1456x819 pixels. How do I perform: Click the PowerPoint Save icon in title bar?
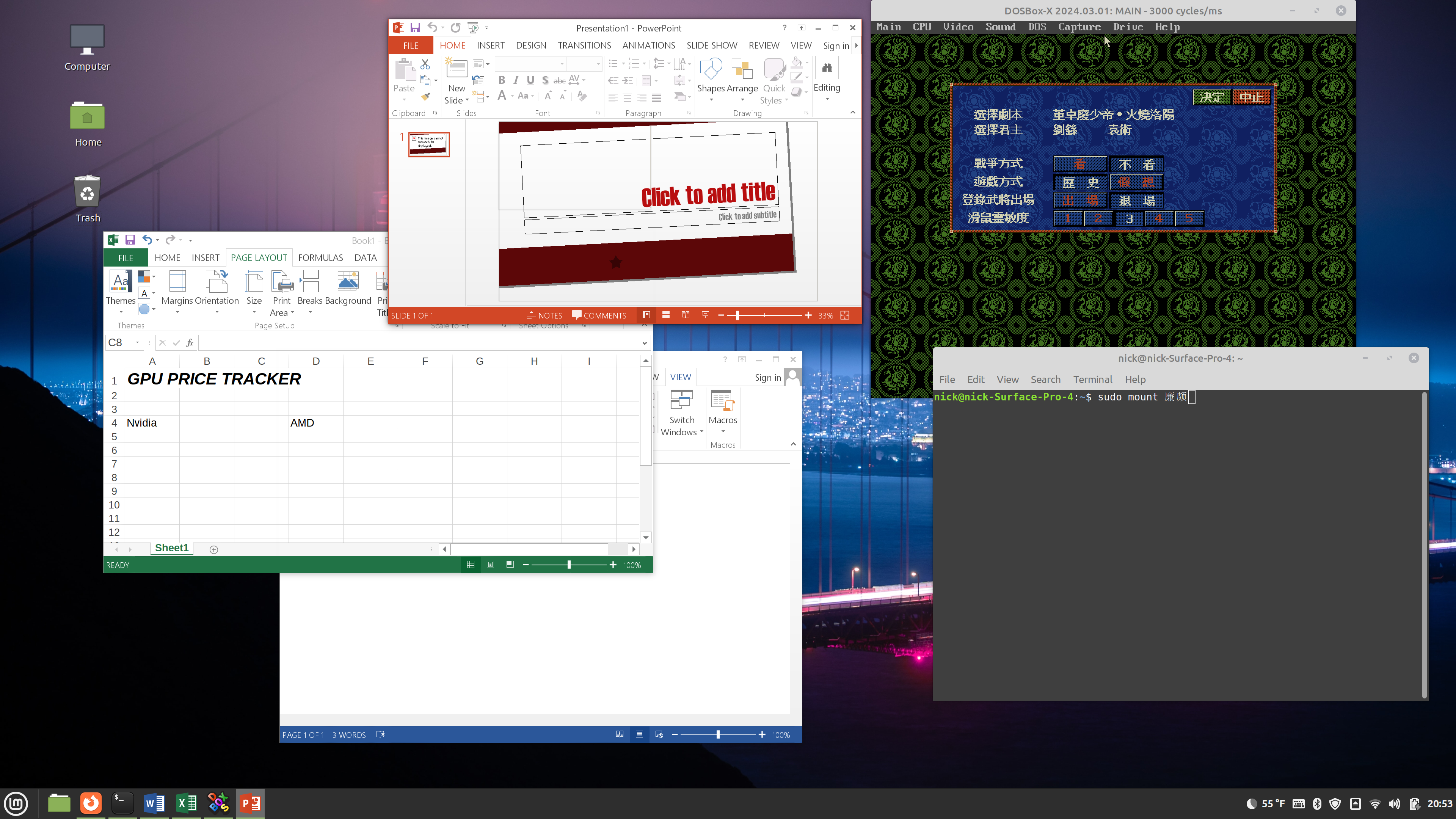[x=415, y=28]
